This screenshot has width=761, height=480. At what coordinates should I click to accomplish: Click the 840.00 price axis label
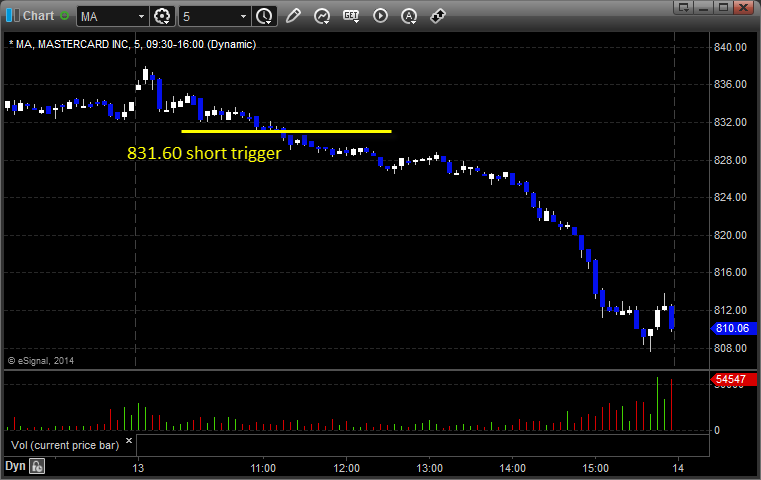pos(730,47)
